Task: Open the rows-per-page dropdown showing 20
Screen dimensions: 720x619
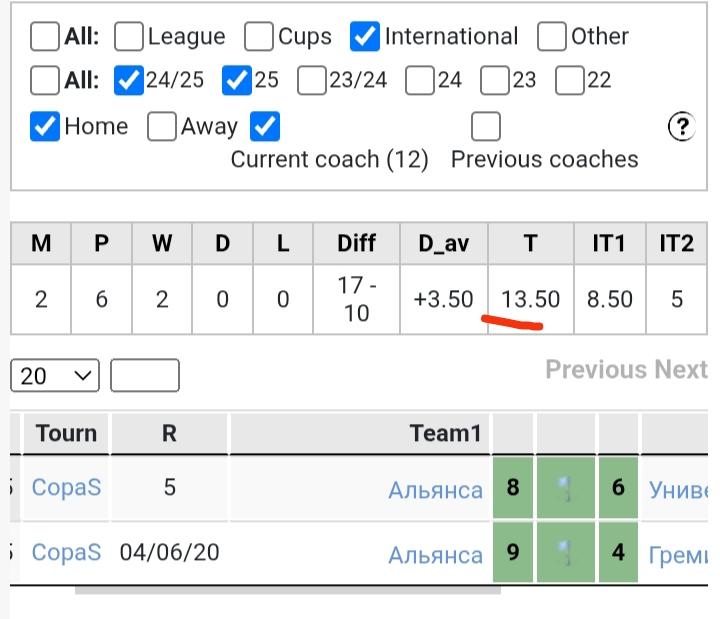Action: [55, 376]
